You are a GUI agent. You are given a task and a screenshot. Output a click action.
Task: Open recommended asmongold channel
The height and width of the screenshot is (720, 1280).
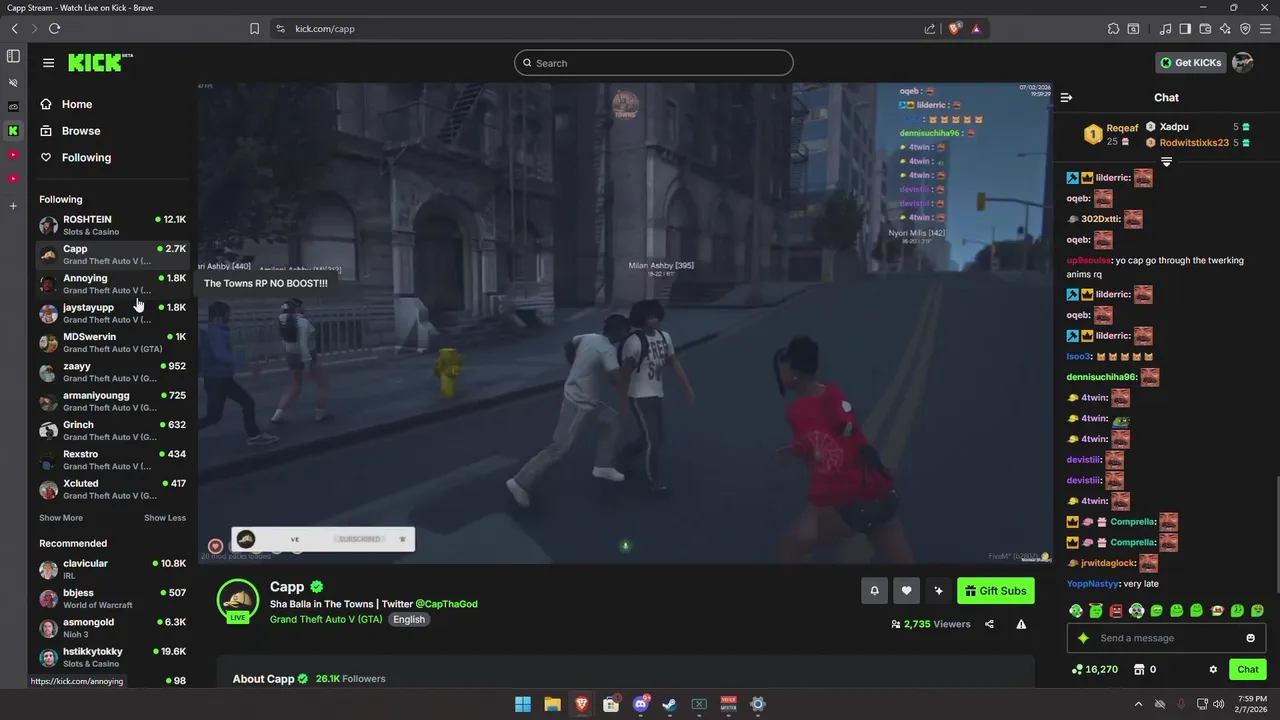point(112,628)
